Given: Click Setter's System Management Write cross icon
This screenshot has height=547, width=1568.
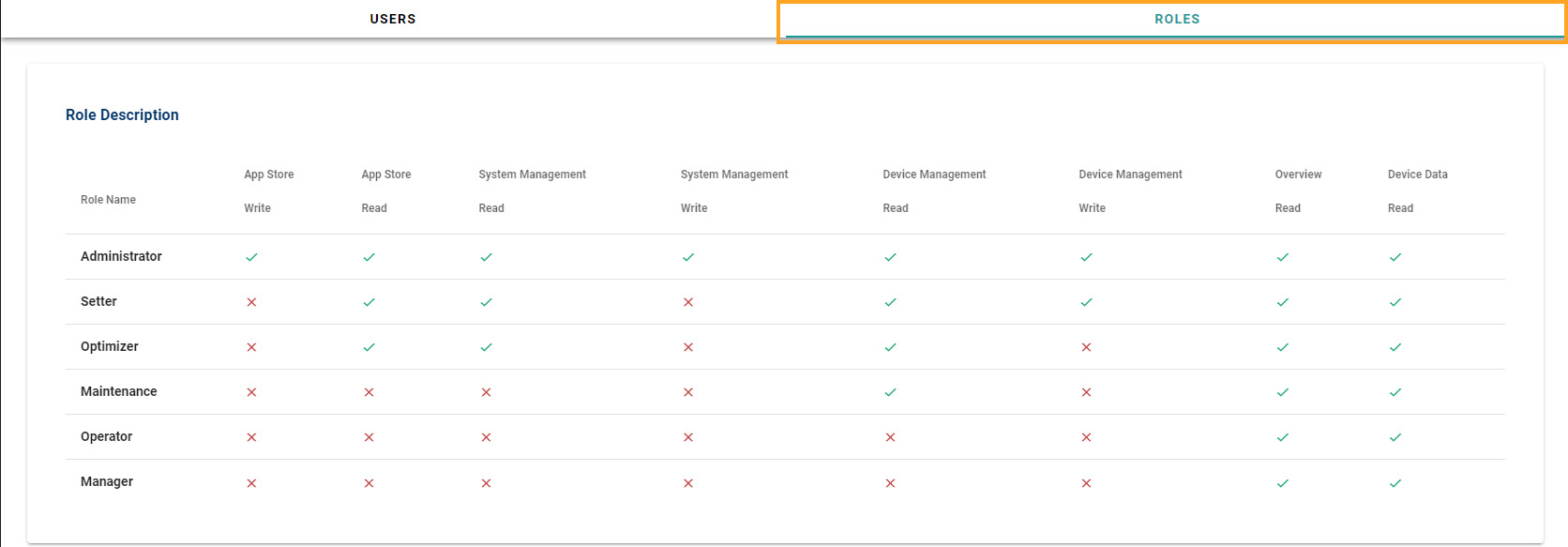Looking at the screenshot, I should [688, 302].
